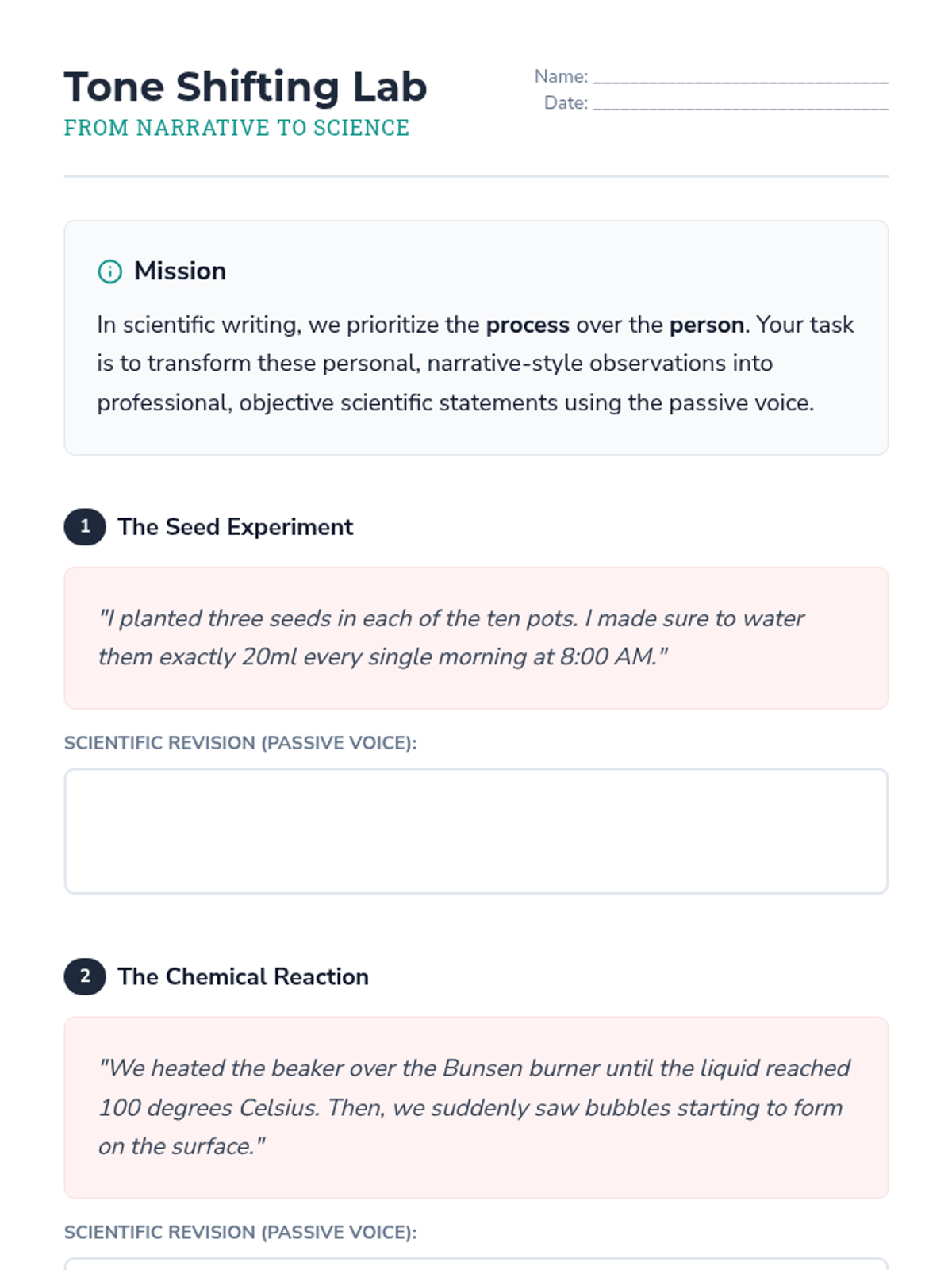
Task: Click the bold word process
Action: (x=528, y=325)
